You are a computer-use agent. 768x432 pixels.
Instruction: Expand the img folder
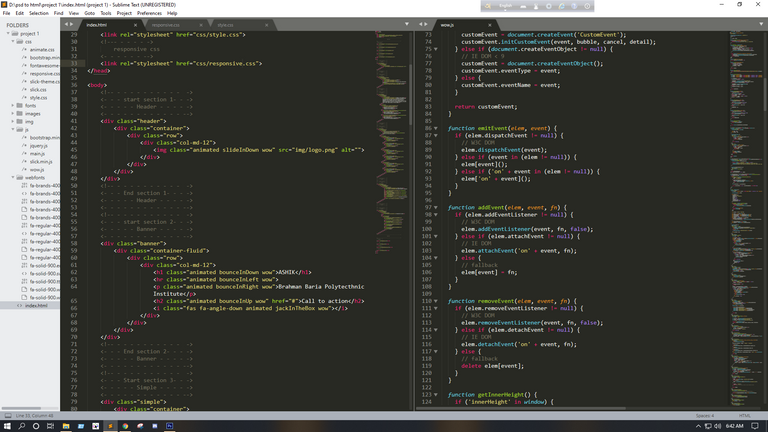click(x=13, y=121)
